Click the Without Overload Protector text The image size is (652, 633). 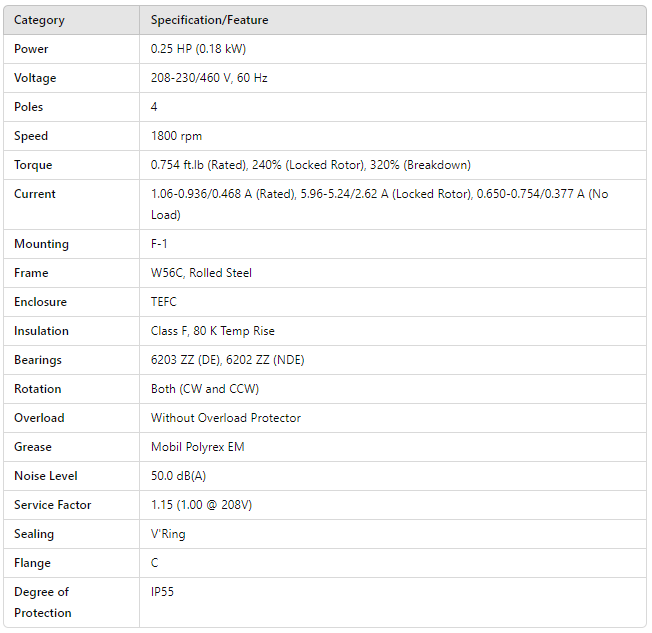pos(225,418)
